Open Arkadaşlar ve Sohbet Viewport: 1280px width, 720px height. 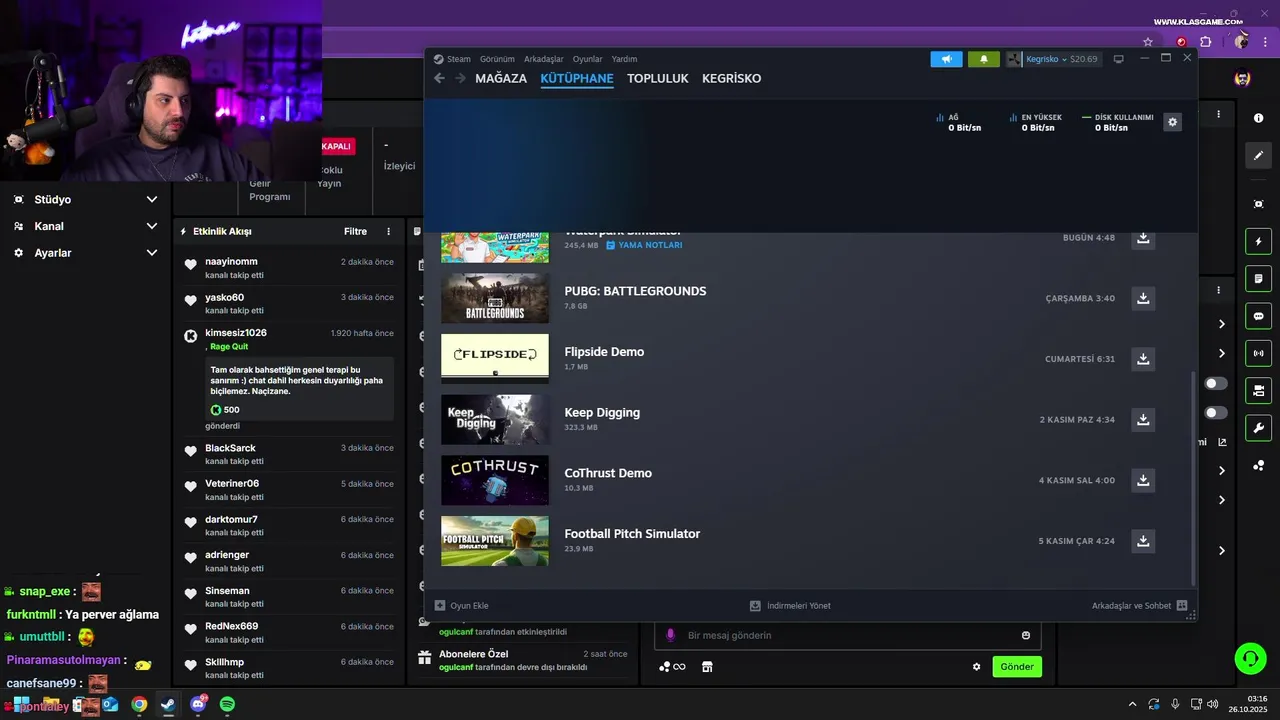(1139, 605)
